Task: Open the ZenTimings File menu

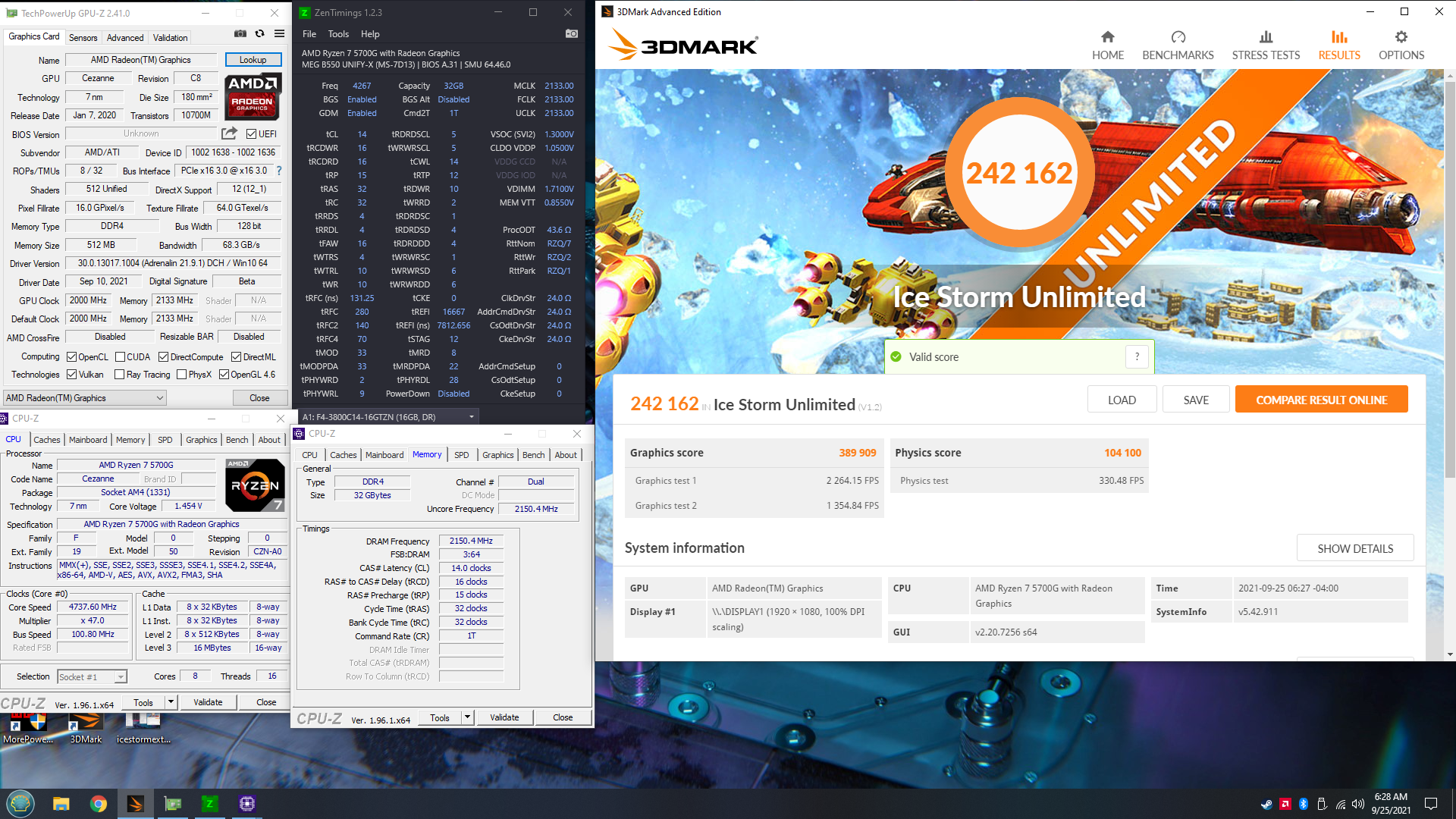Action: coord(309,34)
